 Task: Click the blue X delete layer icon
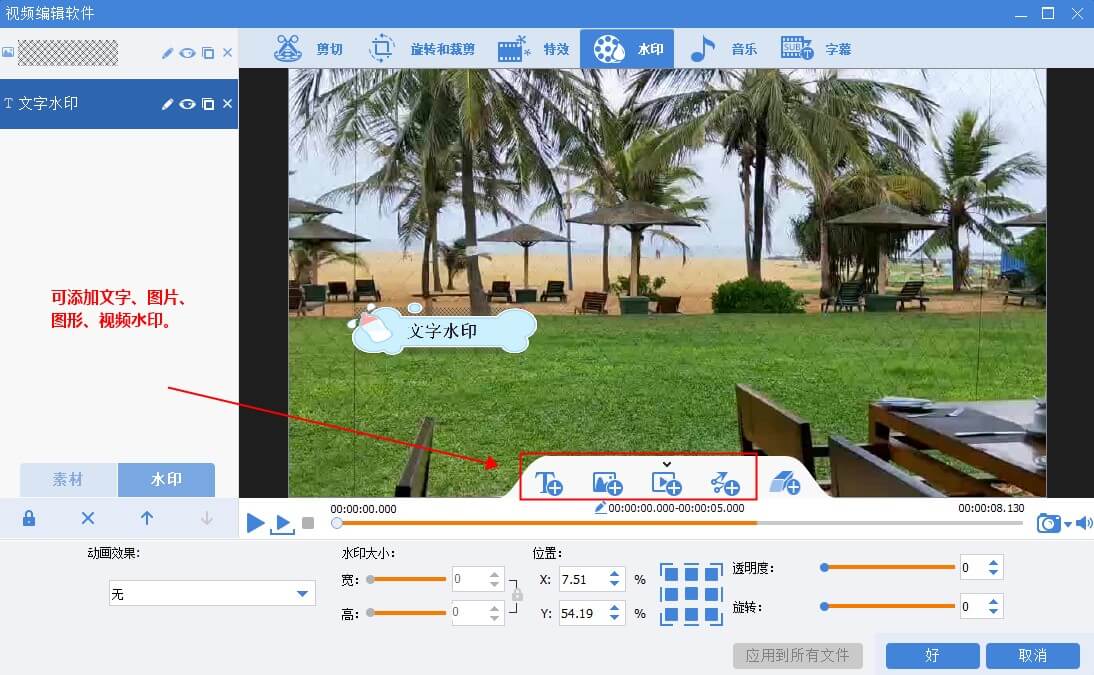88,518
